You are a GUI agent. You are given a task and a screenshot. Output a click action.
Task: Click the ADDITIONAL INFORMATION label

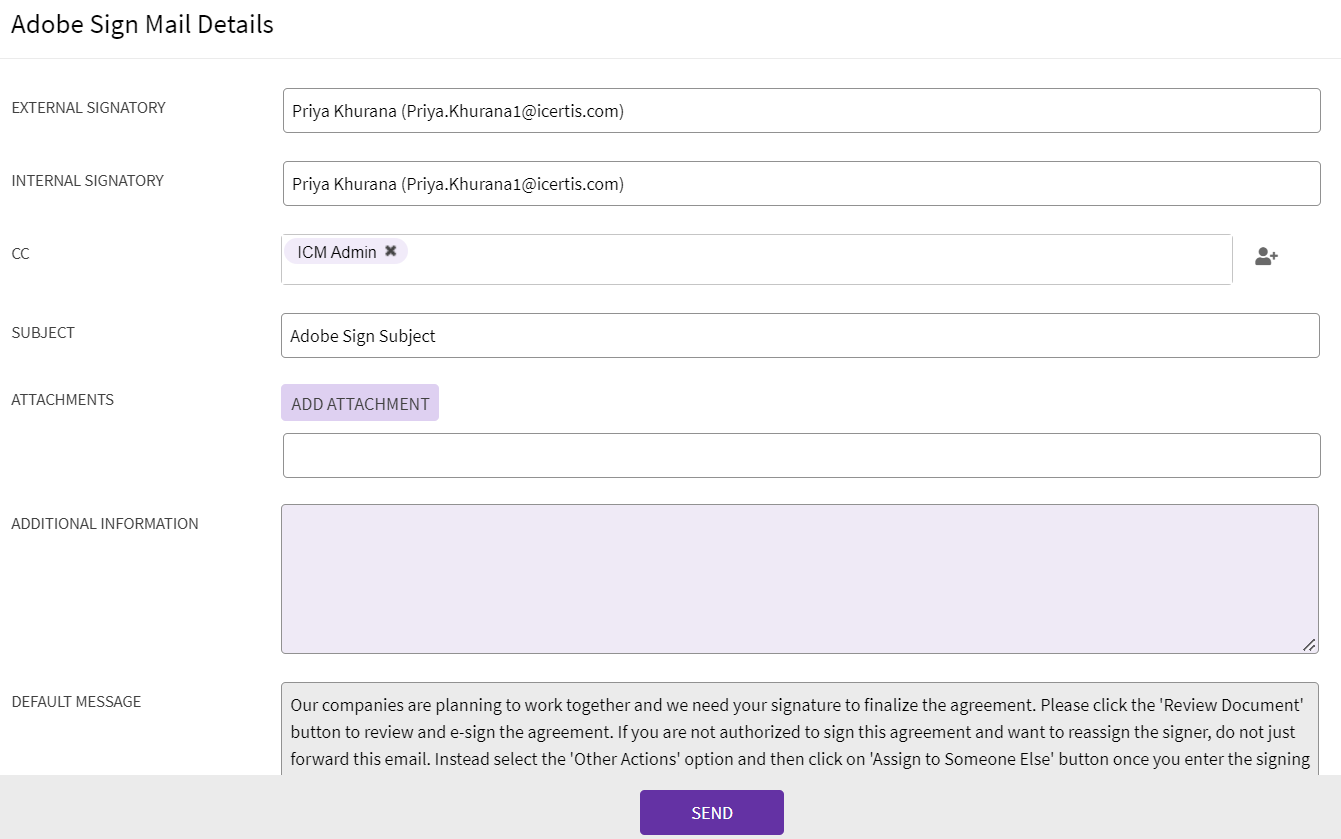pyautogui.click(x=105, y=524)
